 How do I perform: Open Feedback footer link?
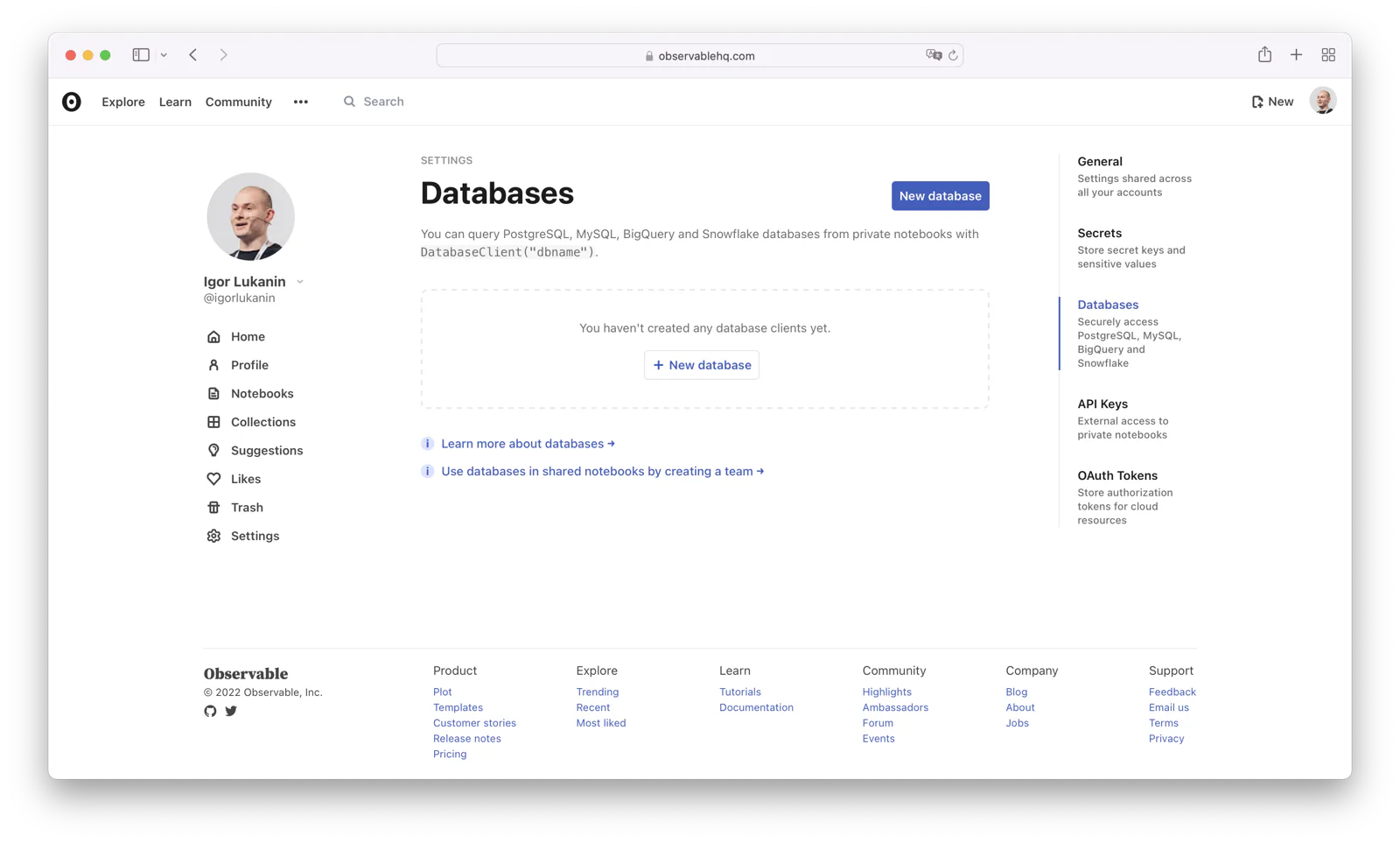click(x=1172, y=692)
